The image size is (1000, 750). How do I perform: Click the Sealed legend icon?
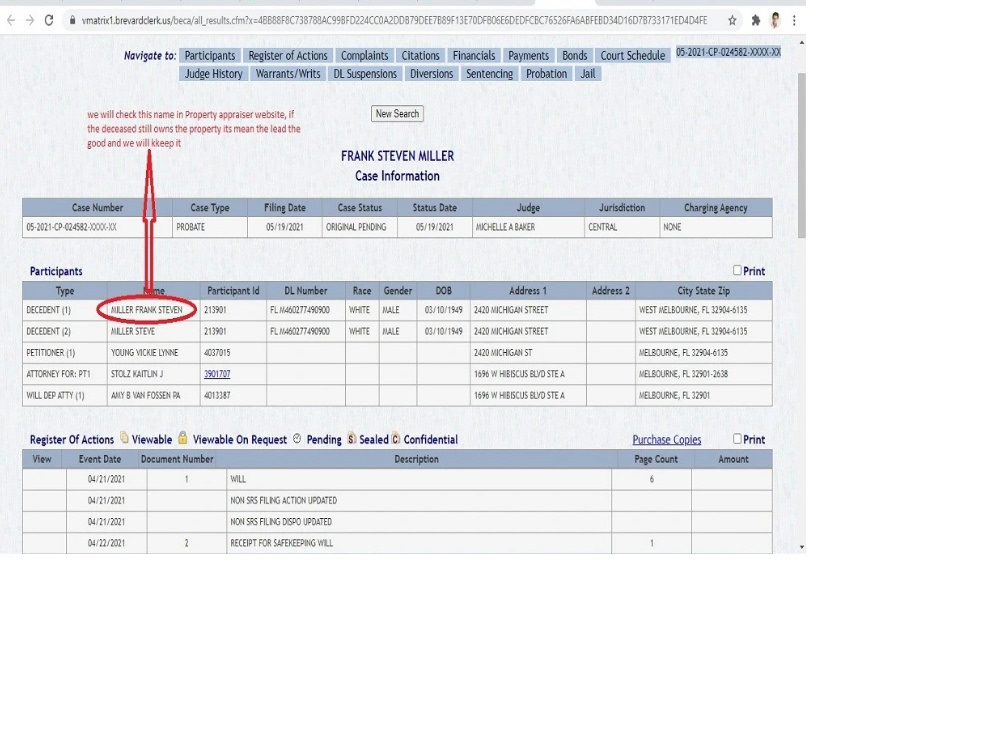coord(351,438)
